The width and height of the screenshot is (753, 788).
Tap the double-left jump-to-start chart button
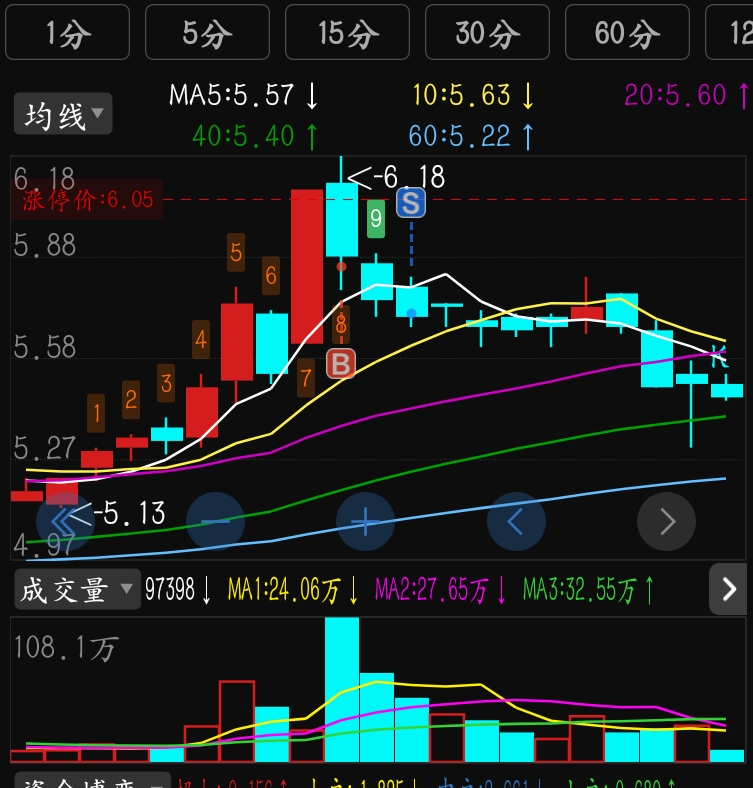(65, 522)
